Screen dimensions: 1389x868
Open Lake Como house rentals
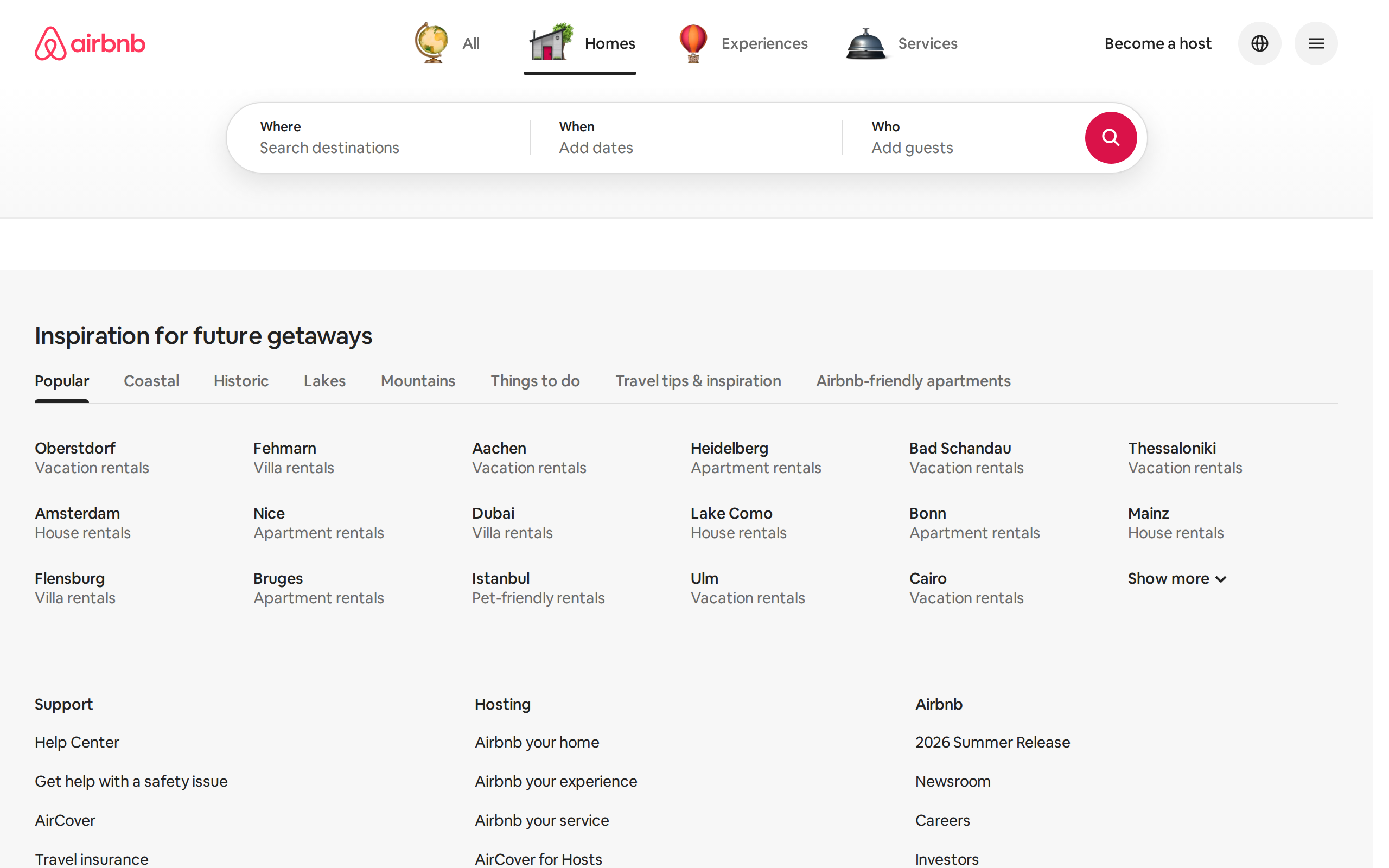point(738,523)
